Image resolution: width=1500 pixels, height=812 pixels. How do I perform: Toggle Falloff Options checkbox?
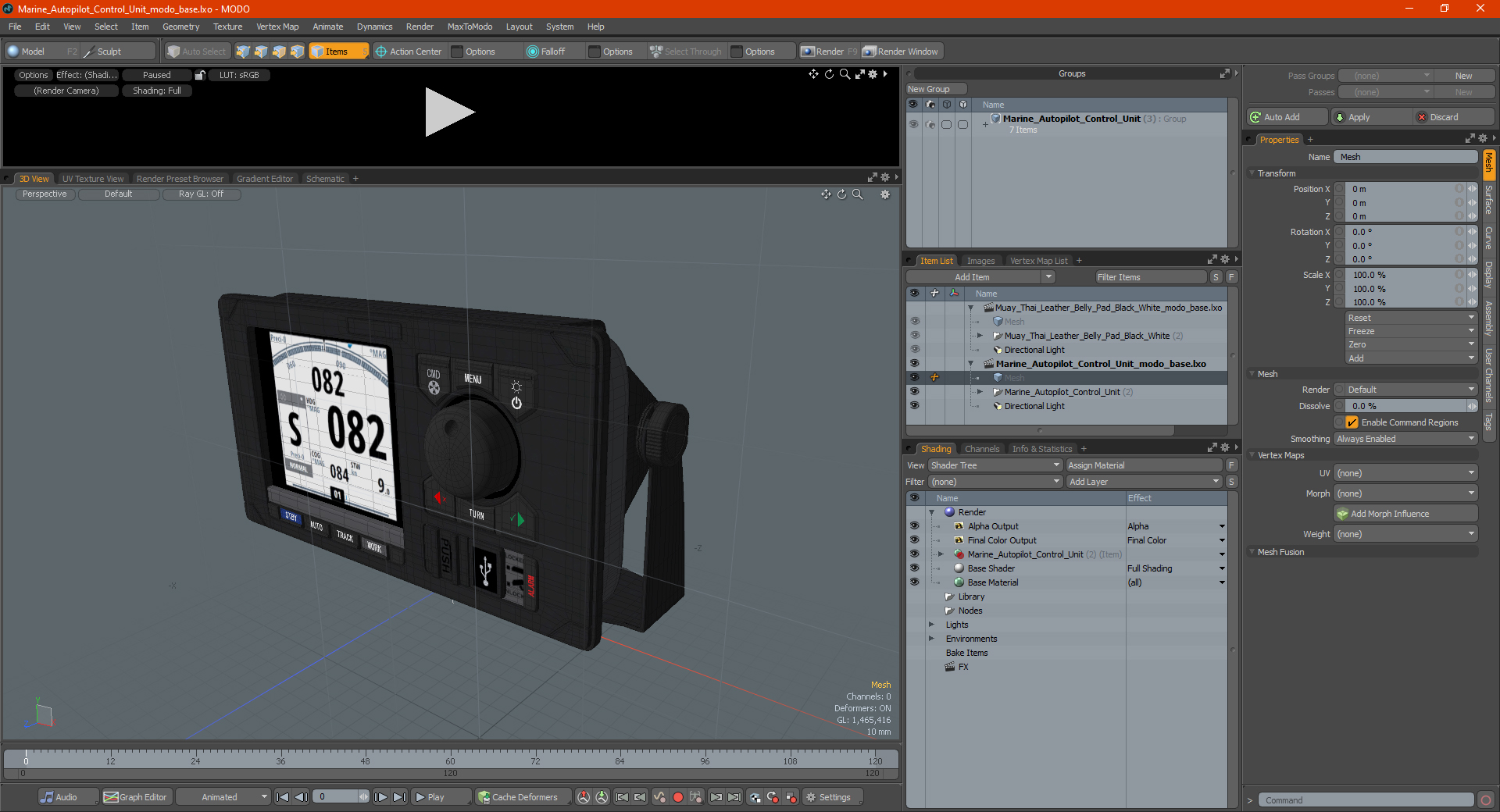coord(595,52)
